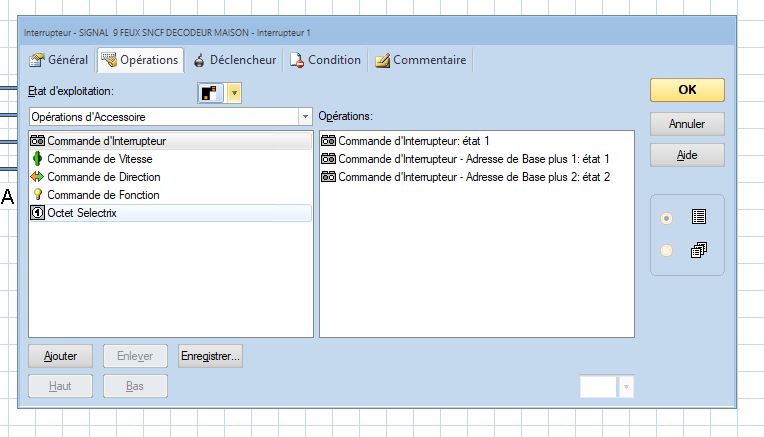Click the stacked pages icon
The height and width of the screenshot is (437, 764).
click(x=699, y=250)
